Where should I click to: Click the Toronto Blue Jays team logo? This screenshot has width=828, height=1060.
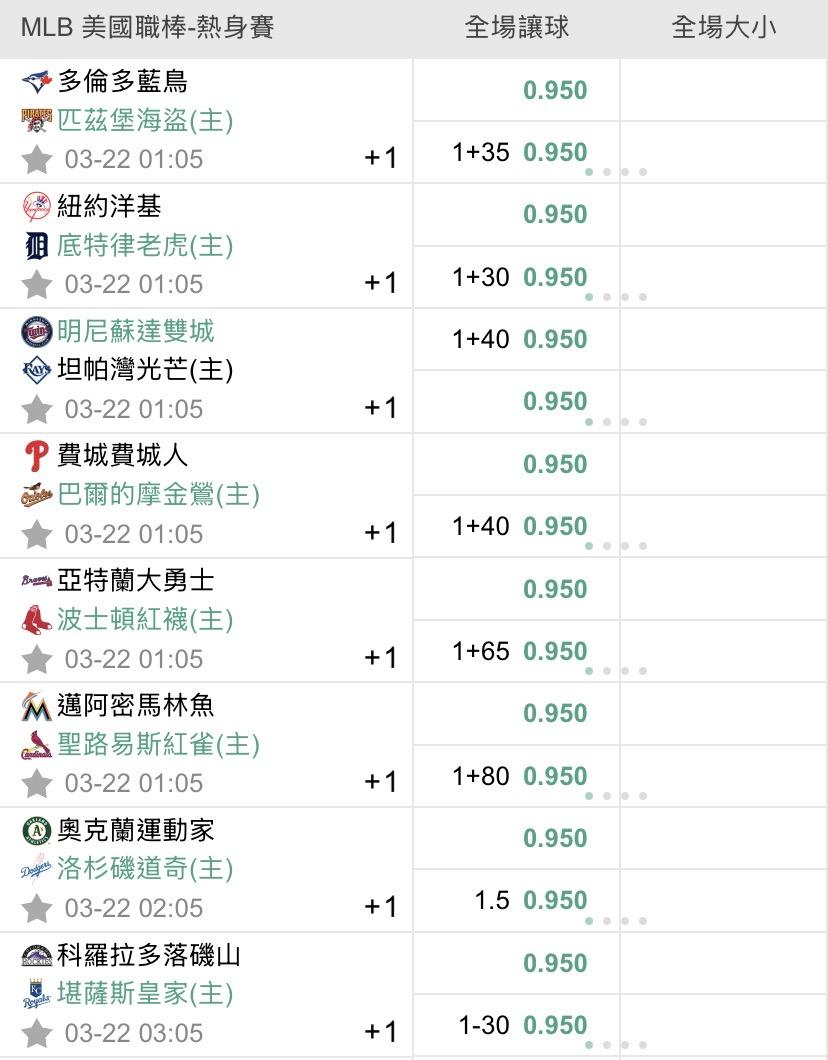[36, 81]
